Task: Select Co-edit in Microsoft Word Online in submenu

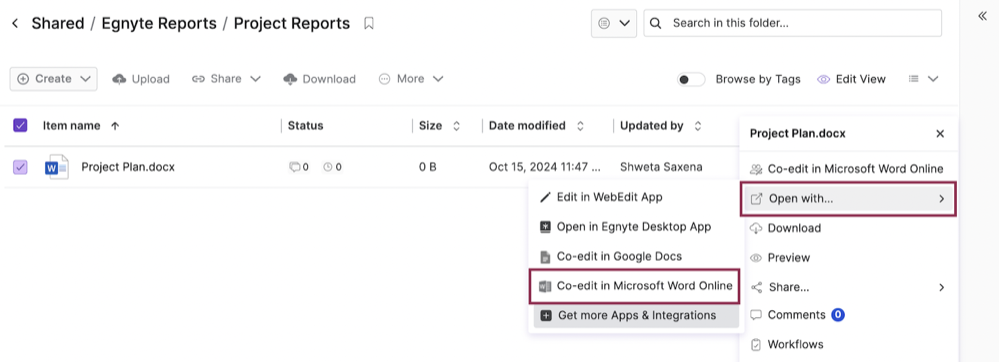Action: pos(635,286)
